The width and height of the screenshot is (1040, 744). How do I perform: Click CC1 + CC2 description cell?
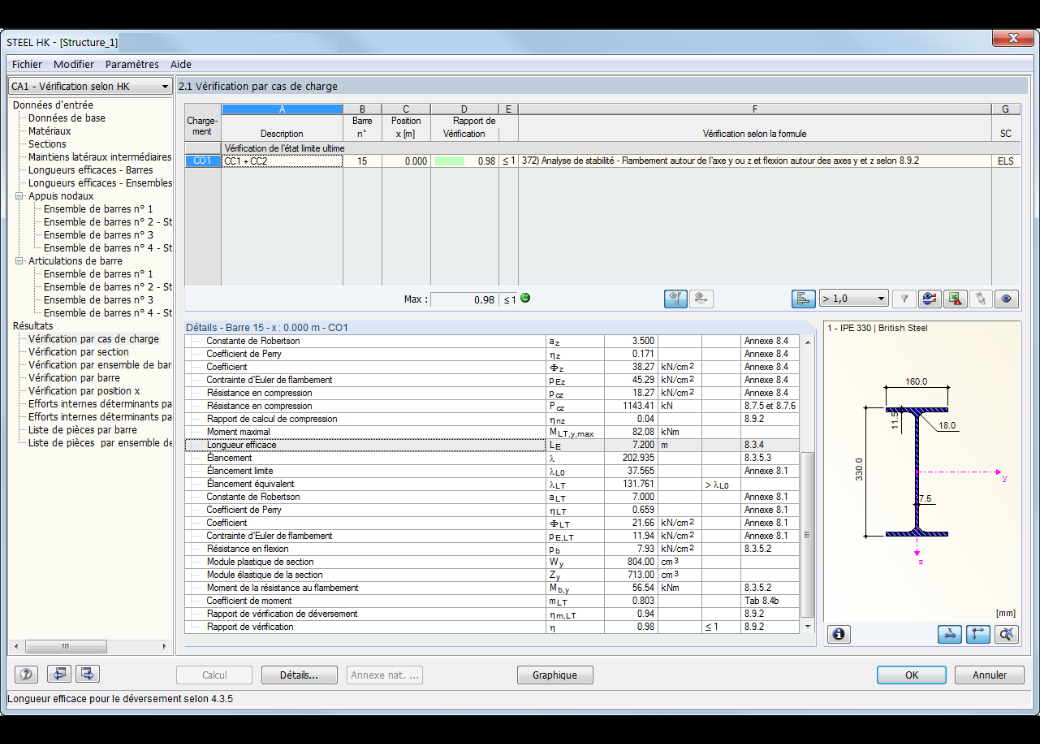[282, 161]
